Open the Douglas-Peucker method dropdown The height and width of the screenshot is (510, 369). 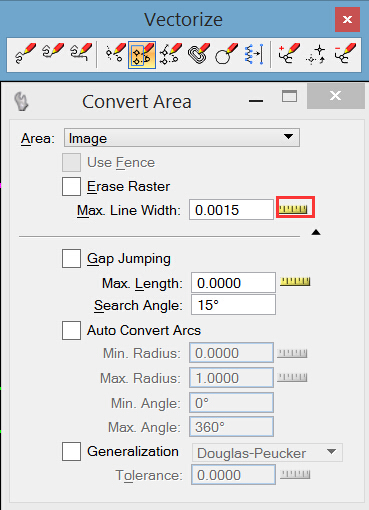[x=267, y=453]
